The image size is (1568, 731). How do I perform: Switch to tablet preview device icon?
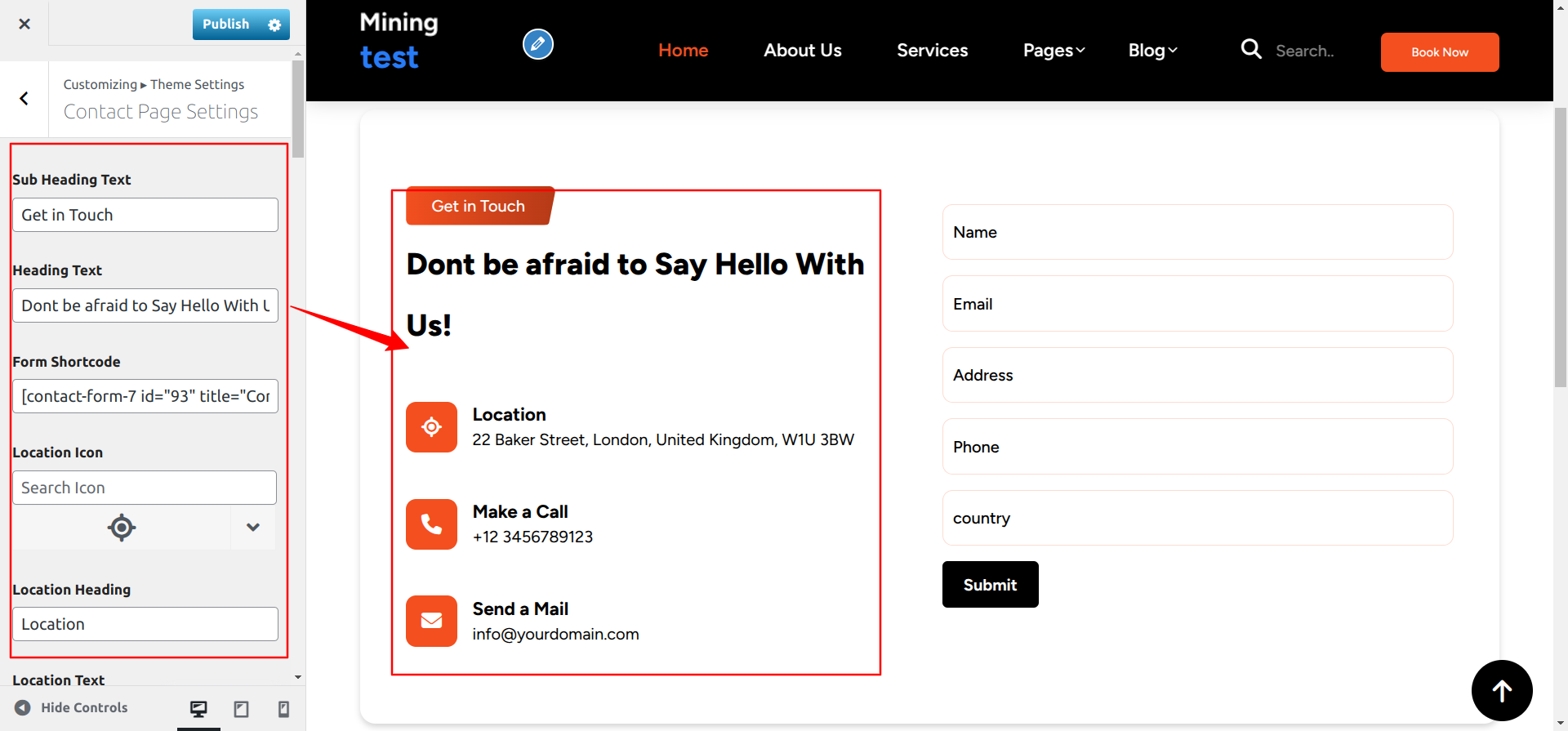241,708
